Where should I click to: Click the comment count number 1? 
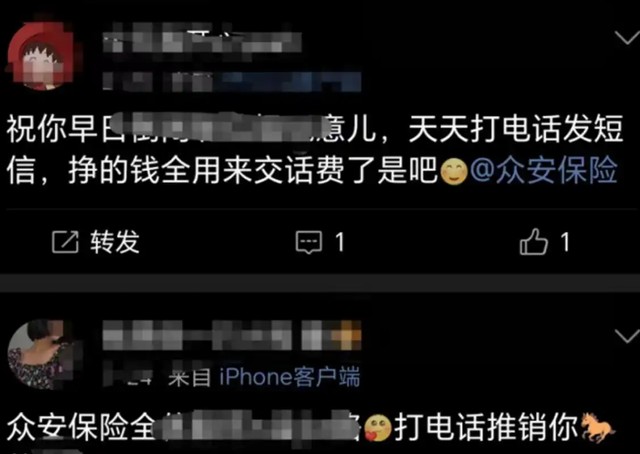[340, 242]
